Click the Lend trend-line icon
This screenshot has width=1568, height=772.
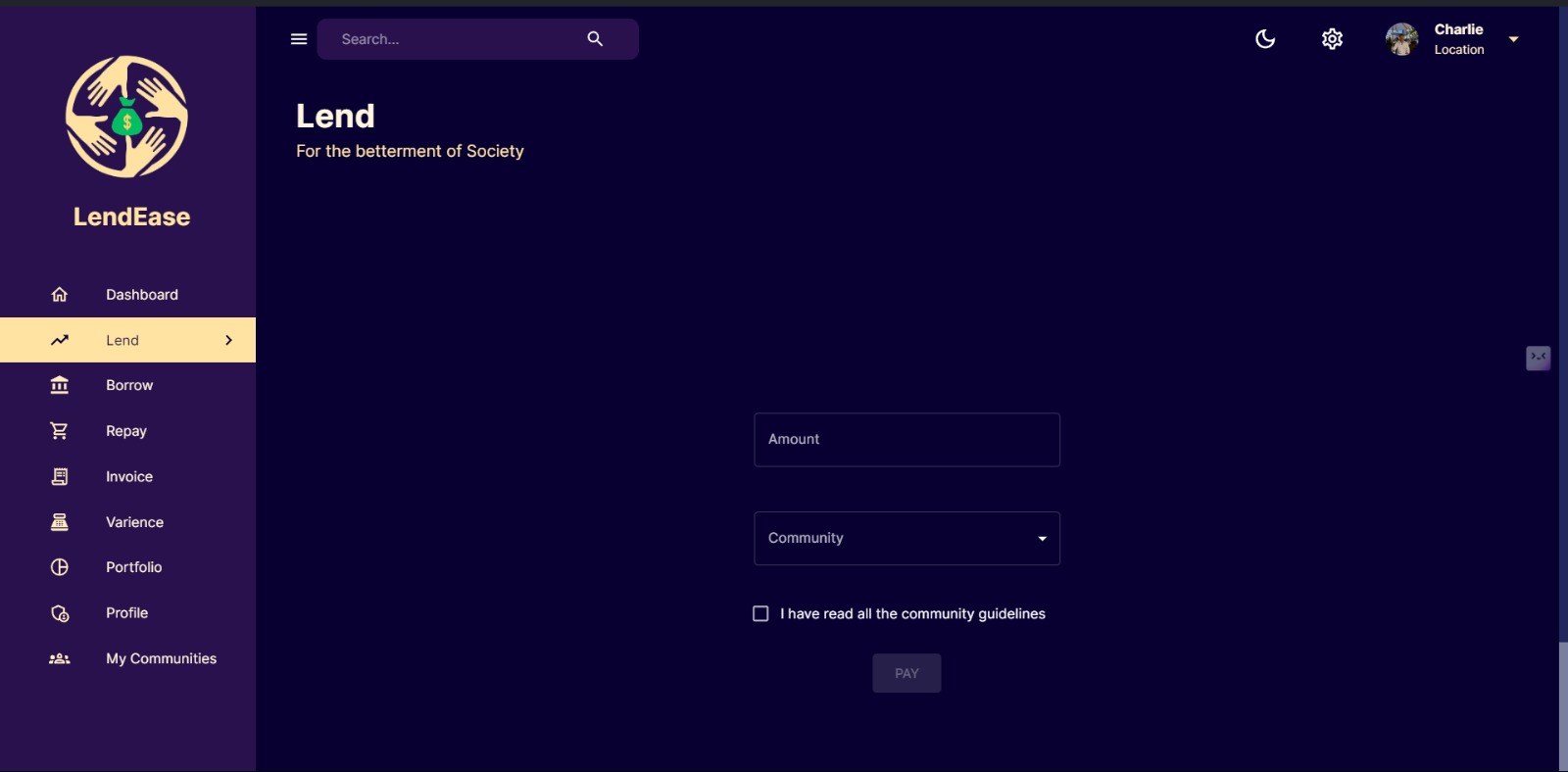click(x=60, y=340)
